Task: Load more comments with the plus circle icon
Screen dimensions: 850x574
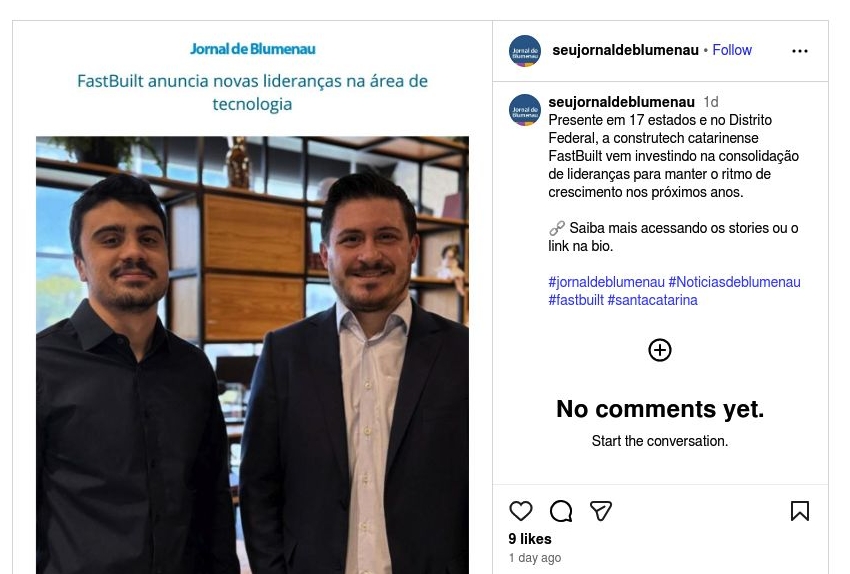Action: pos(660,350)
